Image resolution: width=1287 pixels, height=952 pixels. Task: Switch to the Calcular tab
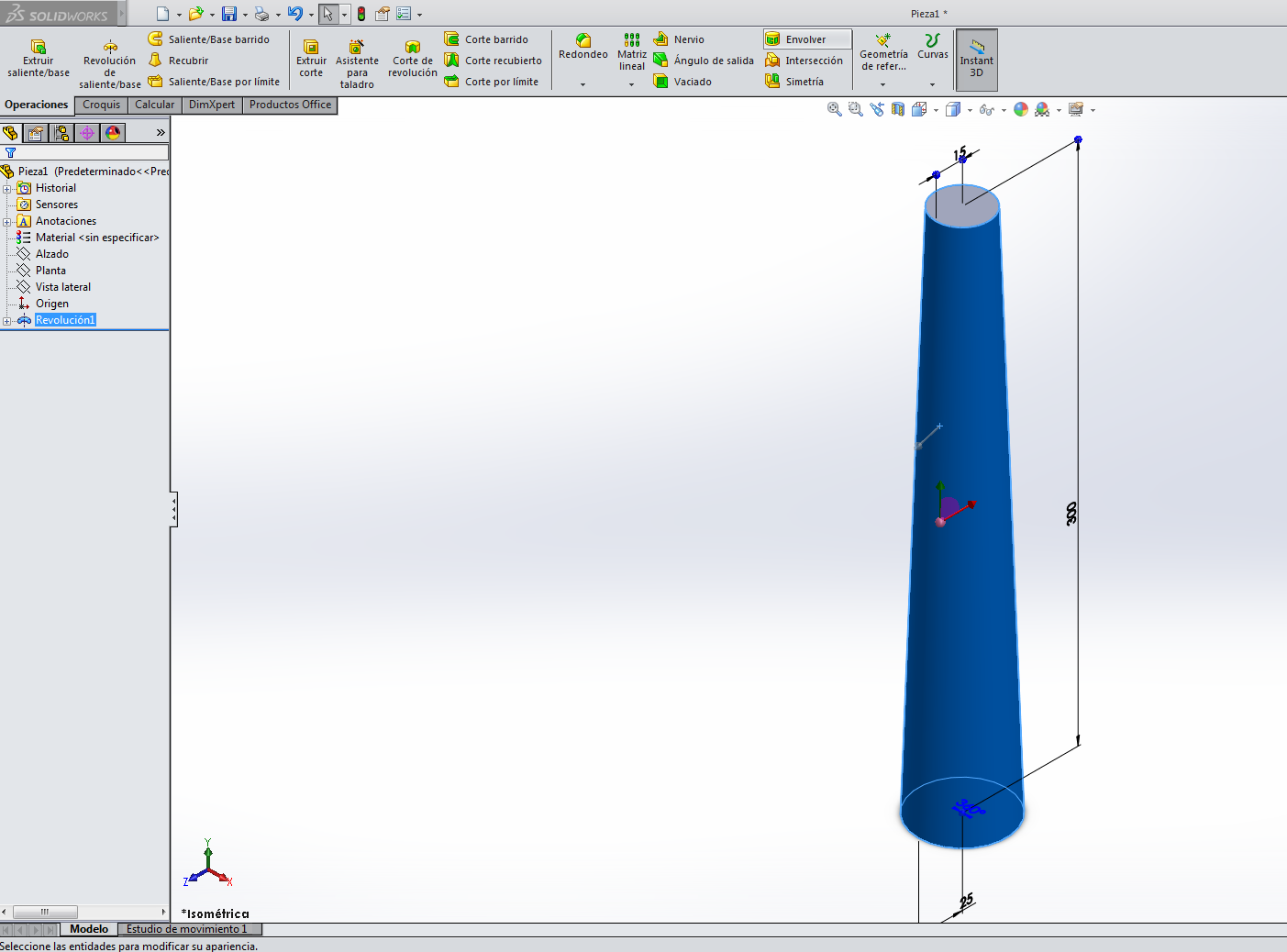point(154,105)
